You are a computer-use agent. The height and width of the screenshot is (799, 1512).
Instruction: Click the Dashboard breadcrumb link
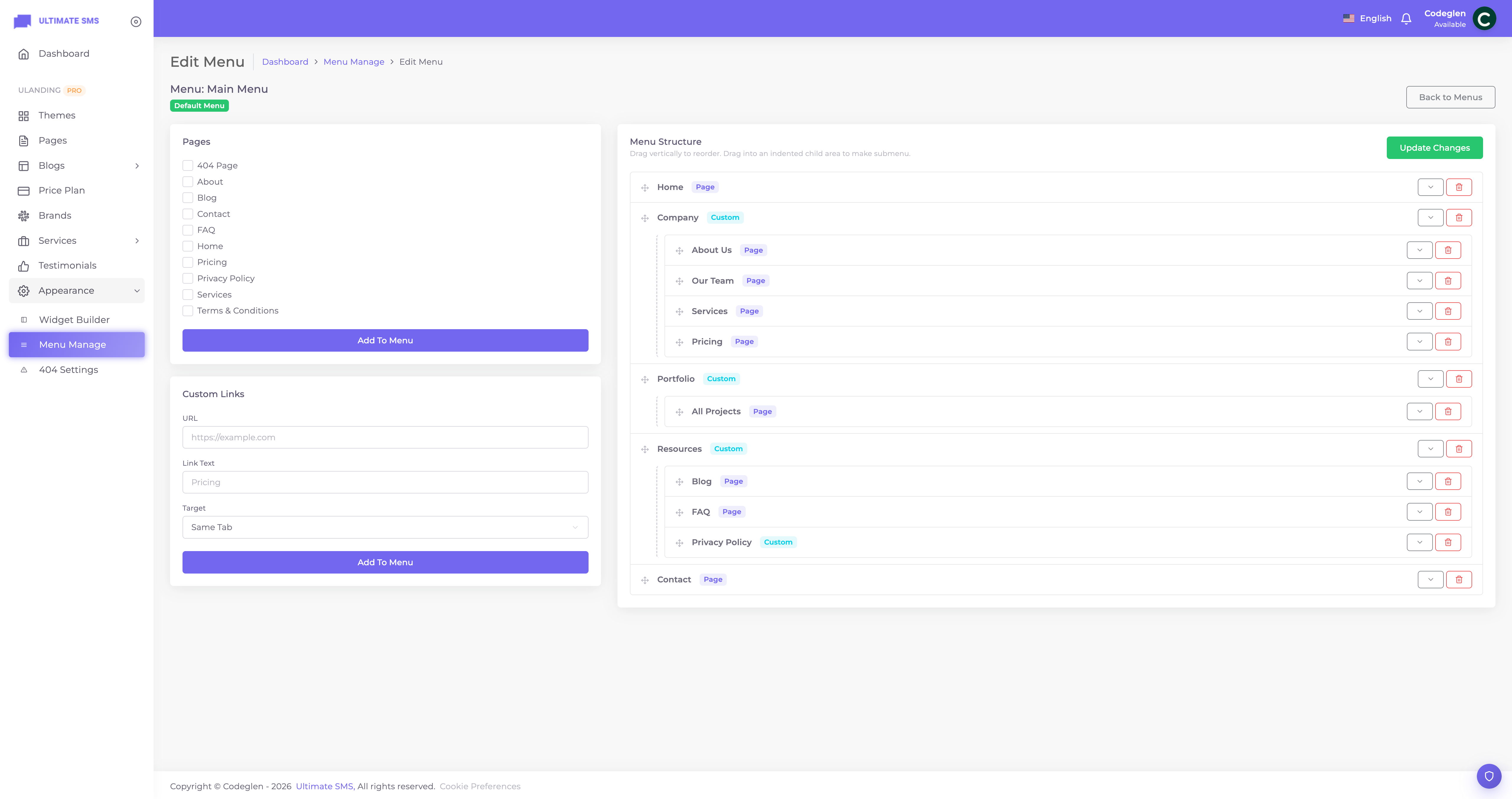point(285,62)
